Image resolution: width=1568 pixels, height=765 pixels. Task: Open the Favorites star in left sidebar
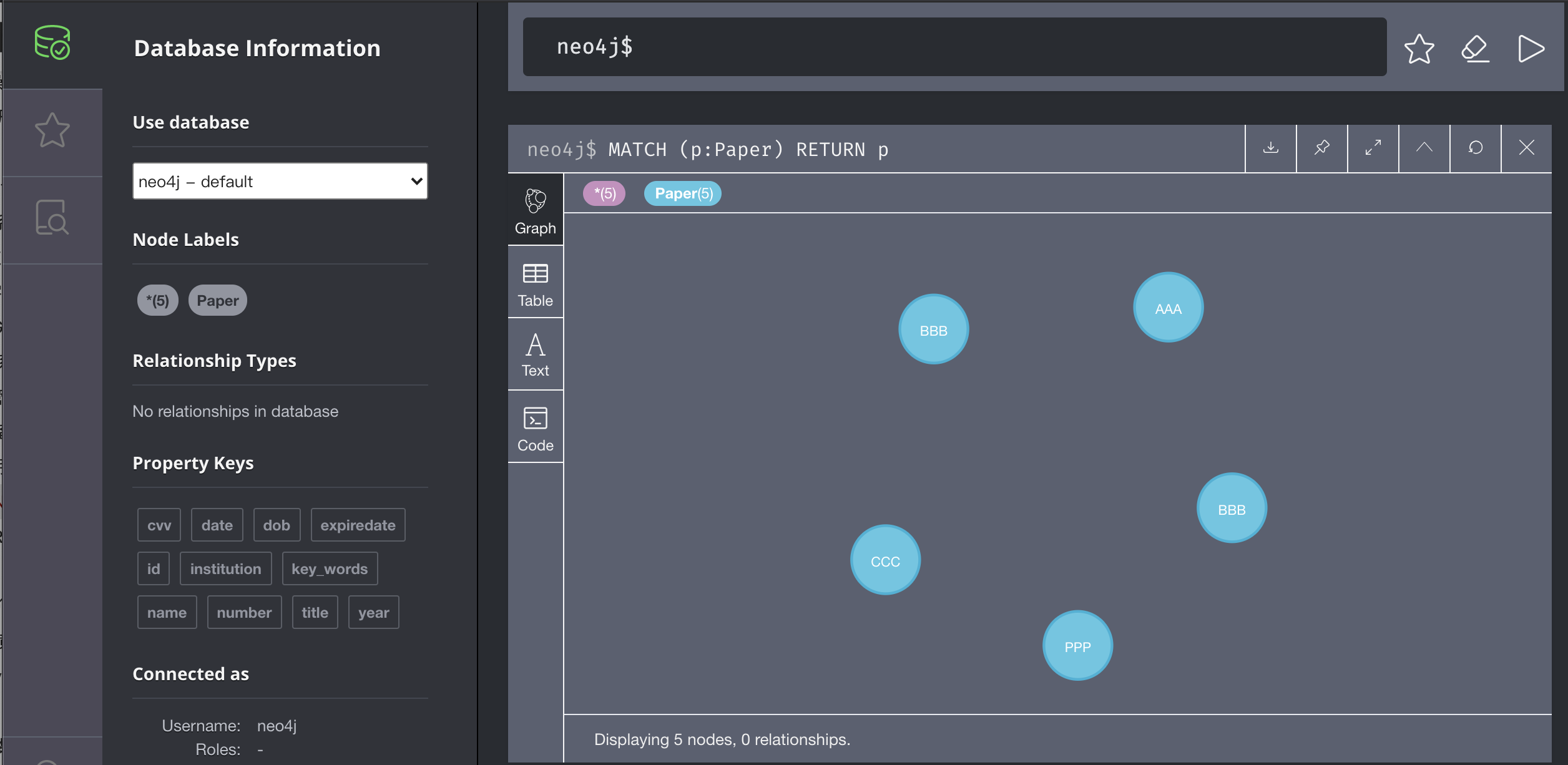point(52,131)
